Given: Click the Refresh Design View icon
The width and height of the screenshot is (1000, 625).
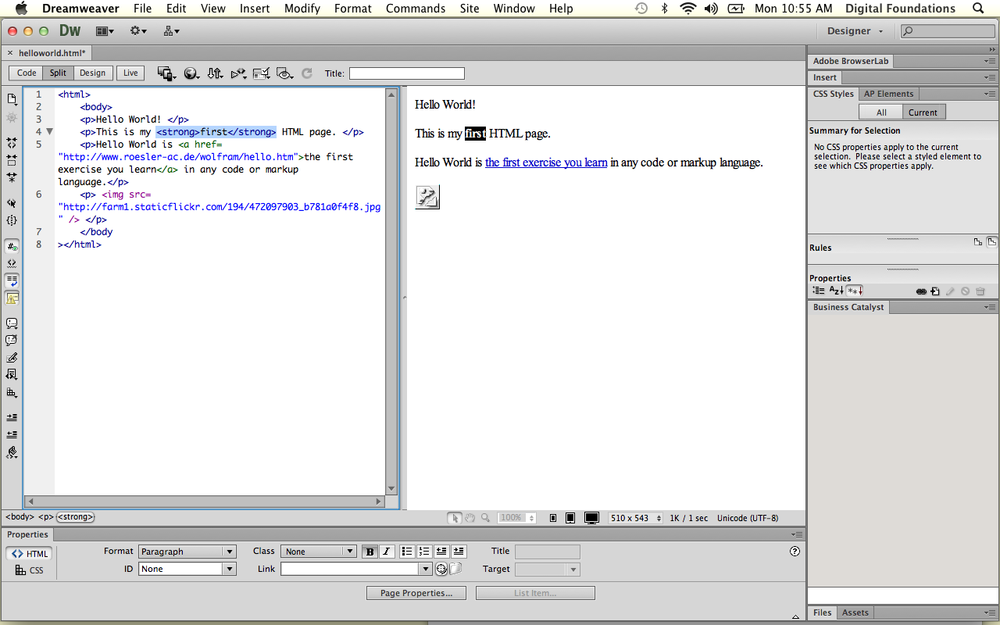Looking at the screenshot, I should click(307, 73).
